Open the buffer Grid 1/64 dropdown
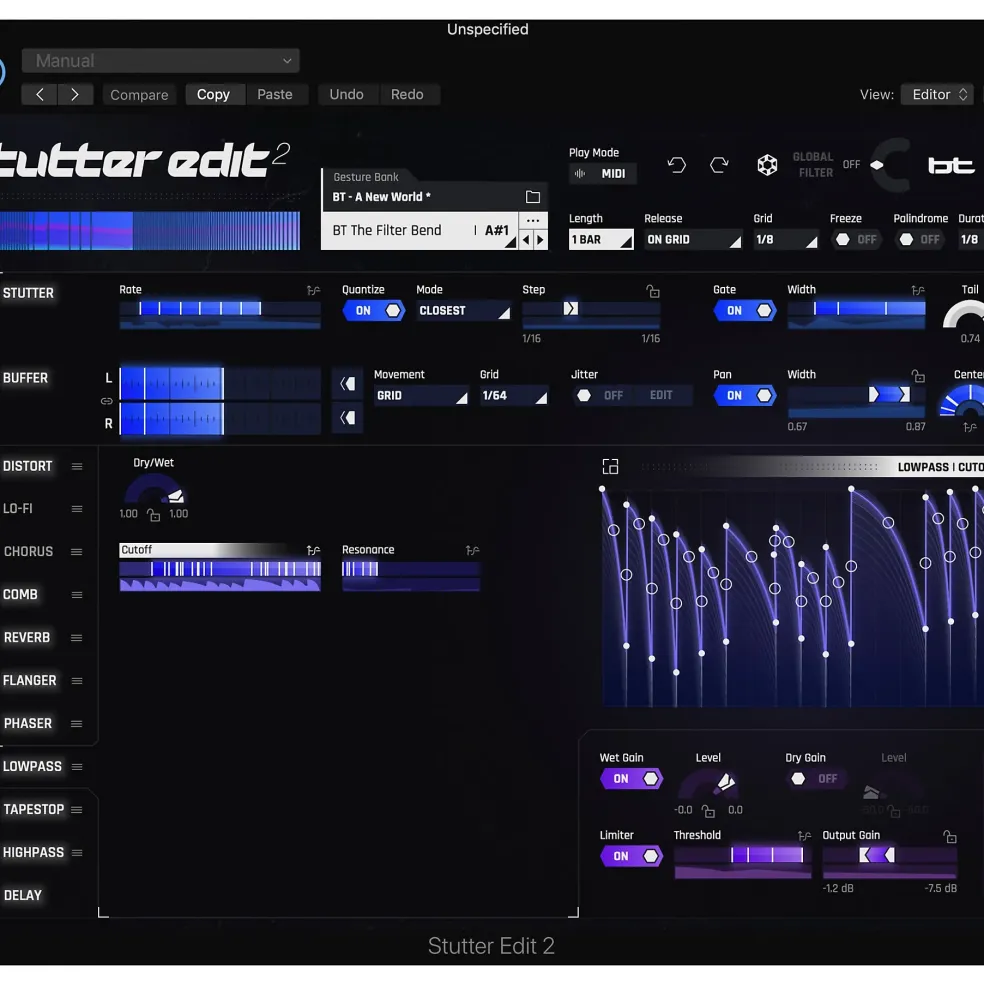 513,395
